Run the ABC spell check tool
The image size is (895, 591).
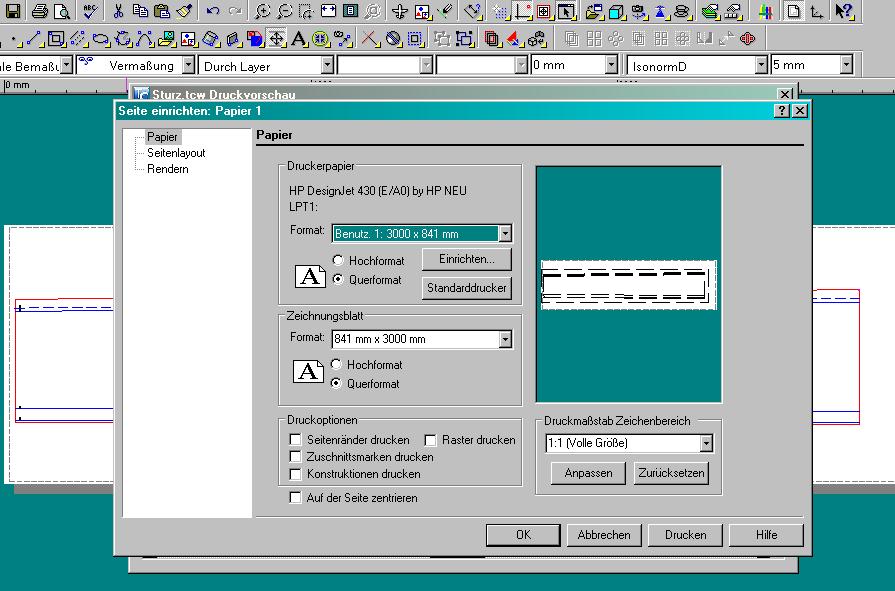[x=90, y=10]
